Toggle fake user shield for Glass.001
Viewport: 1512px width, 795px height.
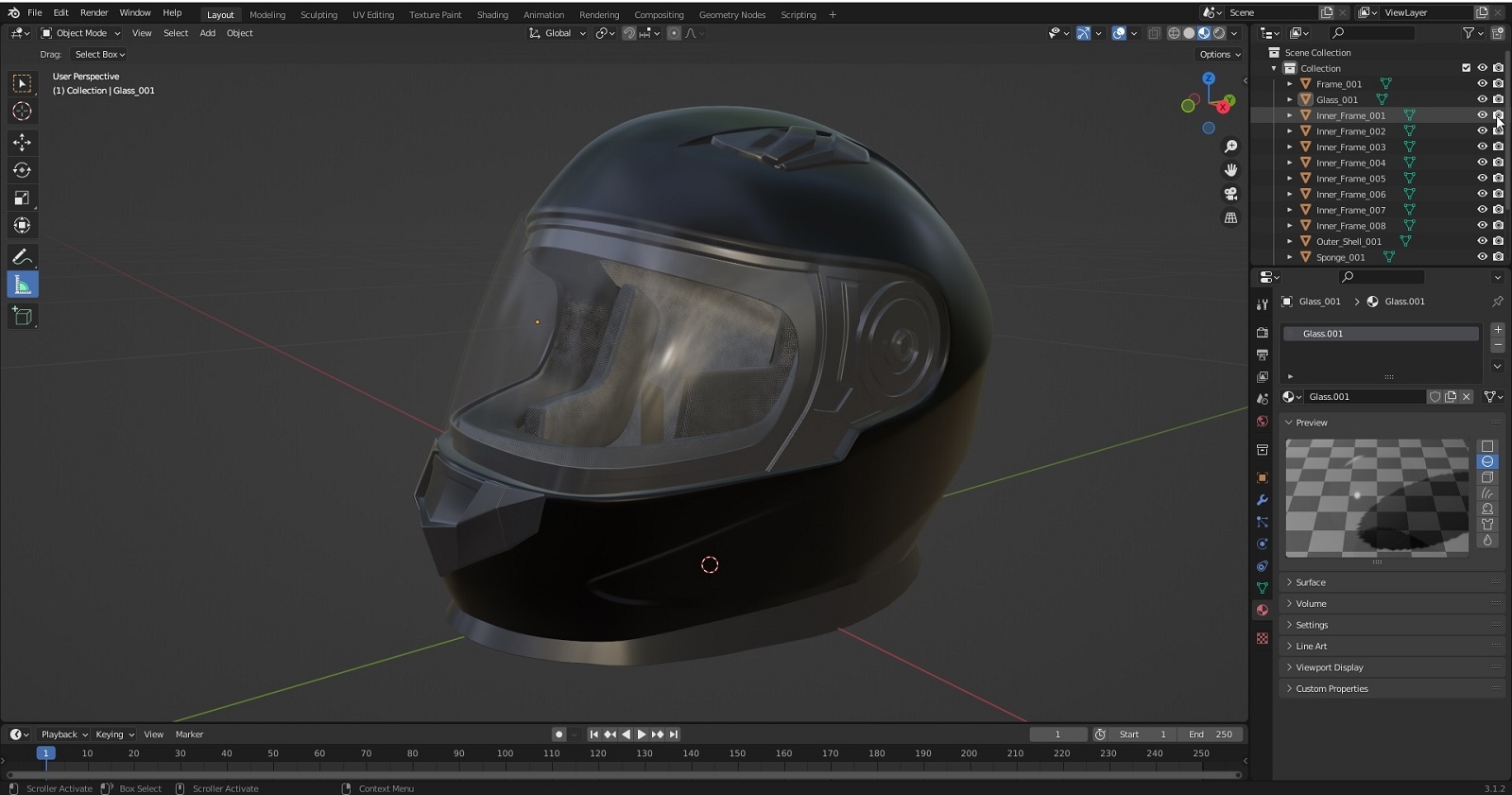point(1435,397)
